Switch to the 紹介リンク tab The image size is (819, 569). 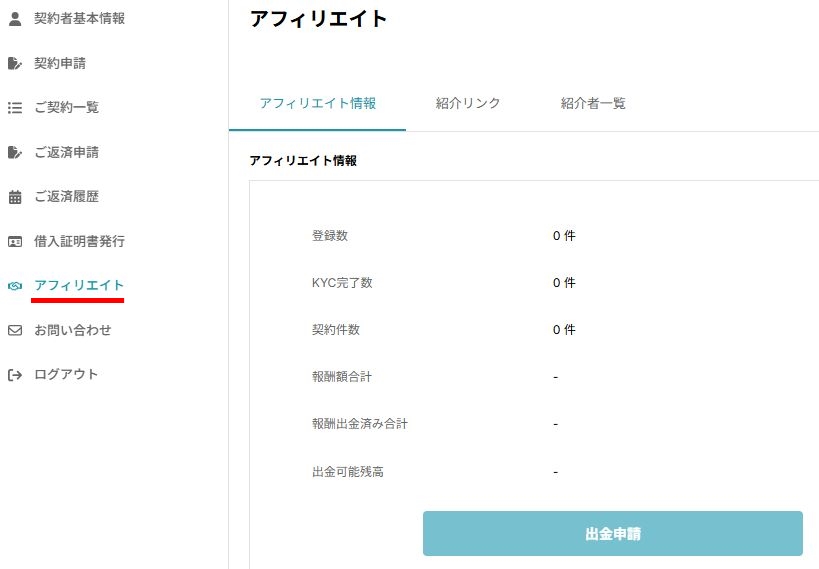pos(467,103)
